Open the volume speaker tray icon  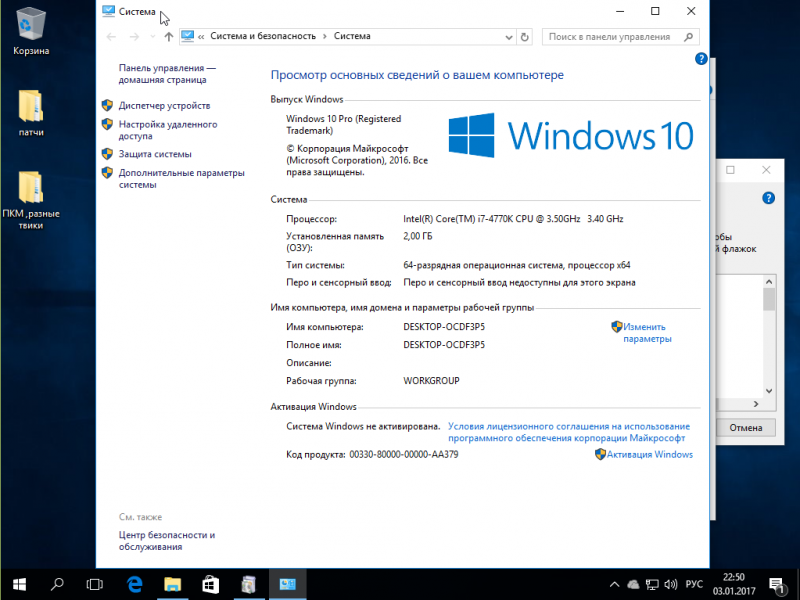tap(671, 585)
